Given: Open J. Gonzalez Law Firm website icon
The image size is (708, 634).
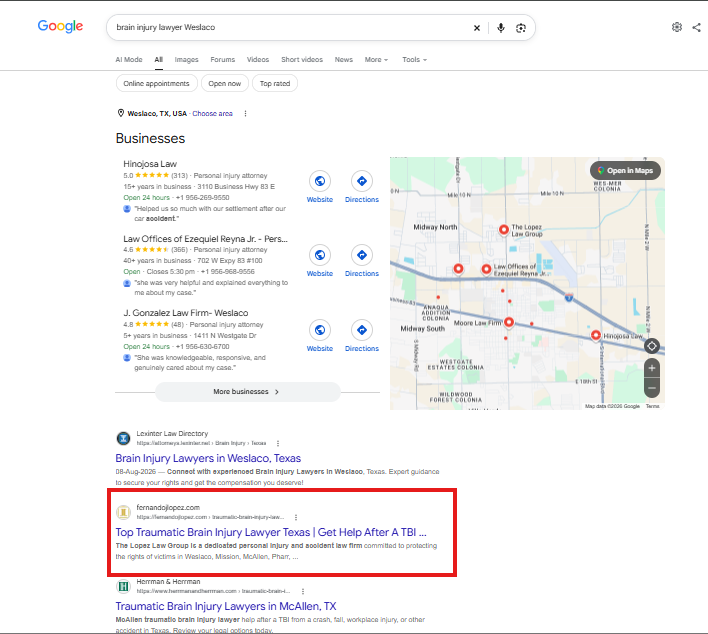Looking at the screenshot, I should pos(320,330).
